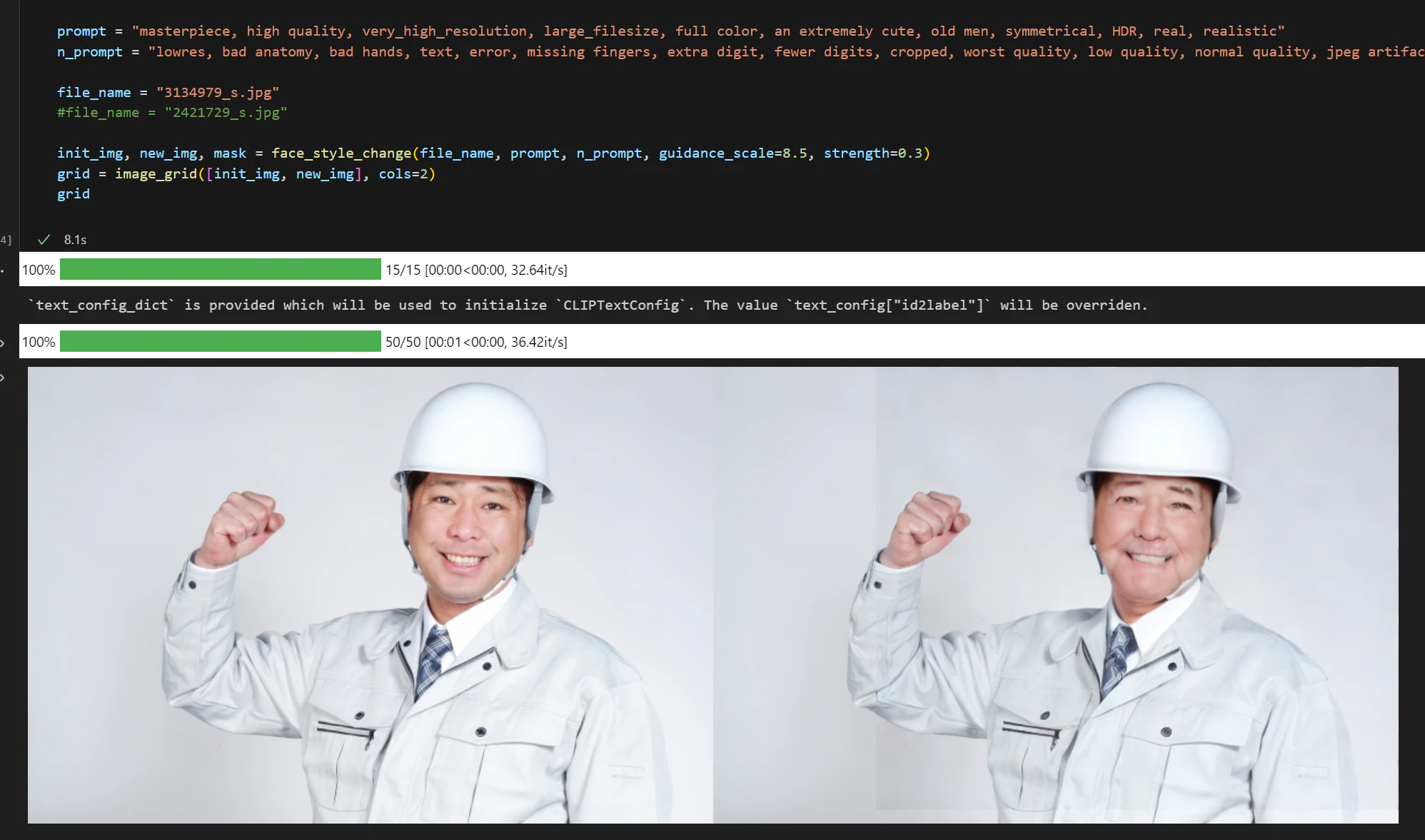
Task: Click the strength=0.3 argument
Action: [872, 153]
